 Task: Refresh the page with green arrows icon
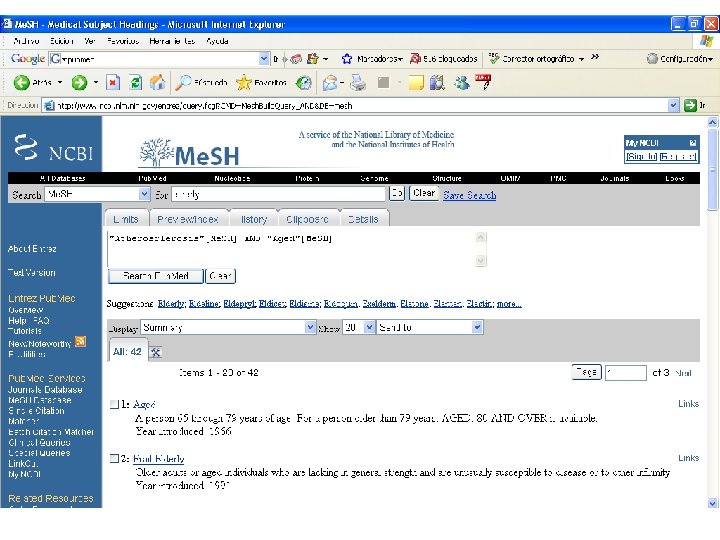tap(135, 83)
